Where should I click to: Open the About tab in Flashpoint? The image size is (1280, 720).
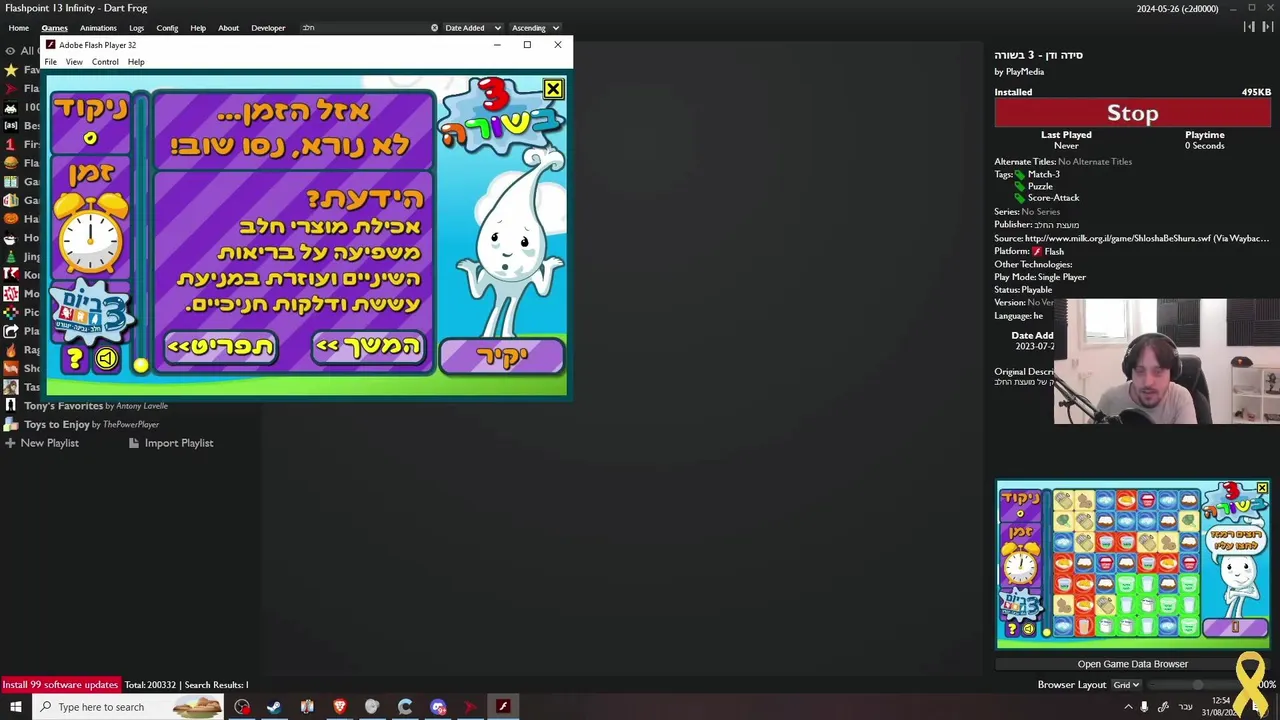pyautogui.click(x=228, y=28)
